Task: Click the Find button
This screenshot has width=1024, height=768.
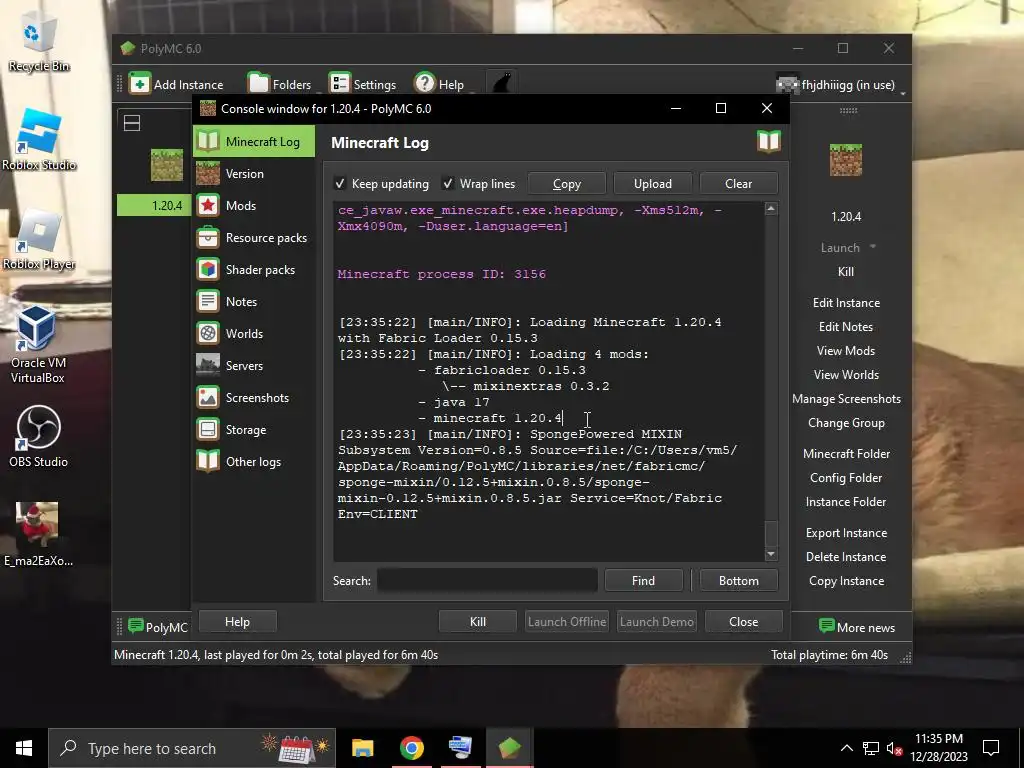Action: coord(643,581)
